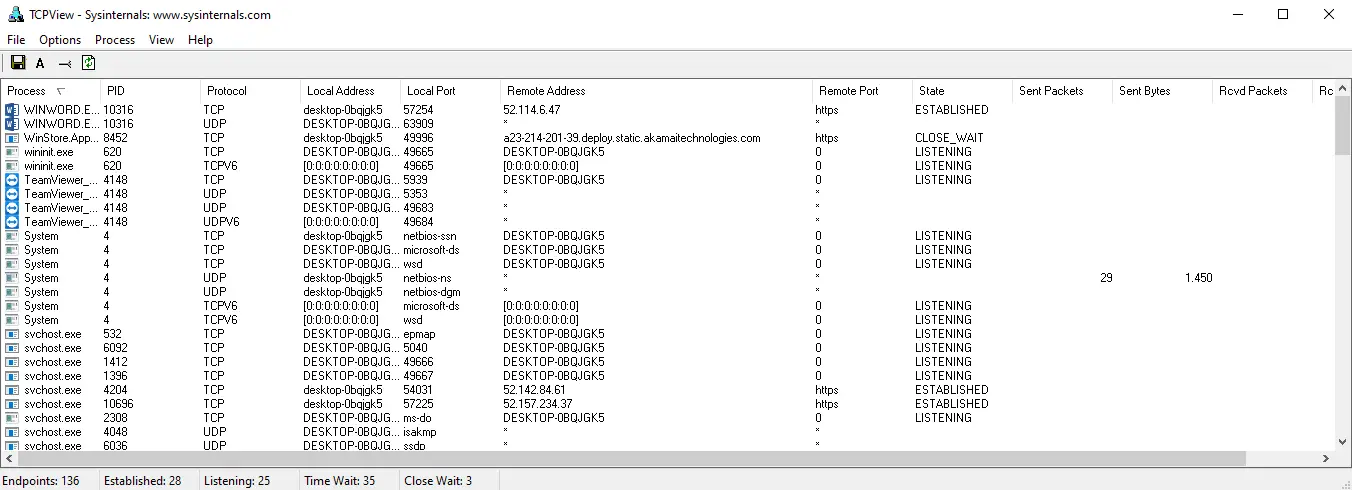Sort by the Remote Port column header
This screenshot has width=1352, height=490.
point(862,91)
